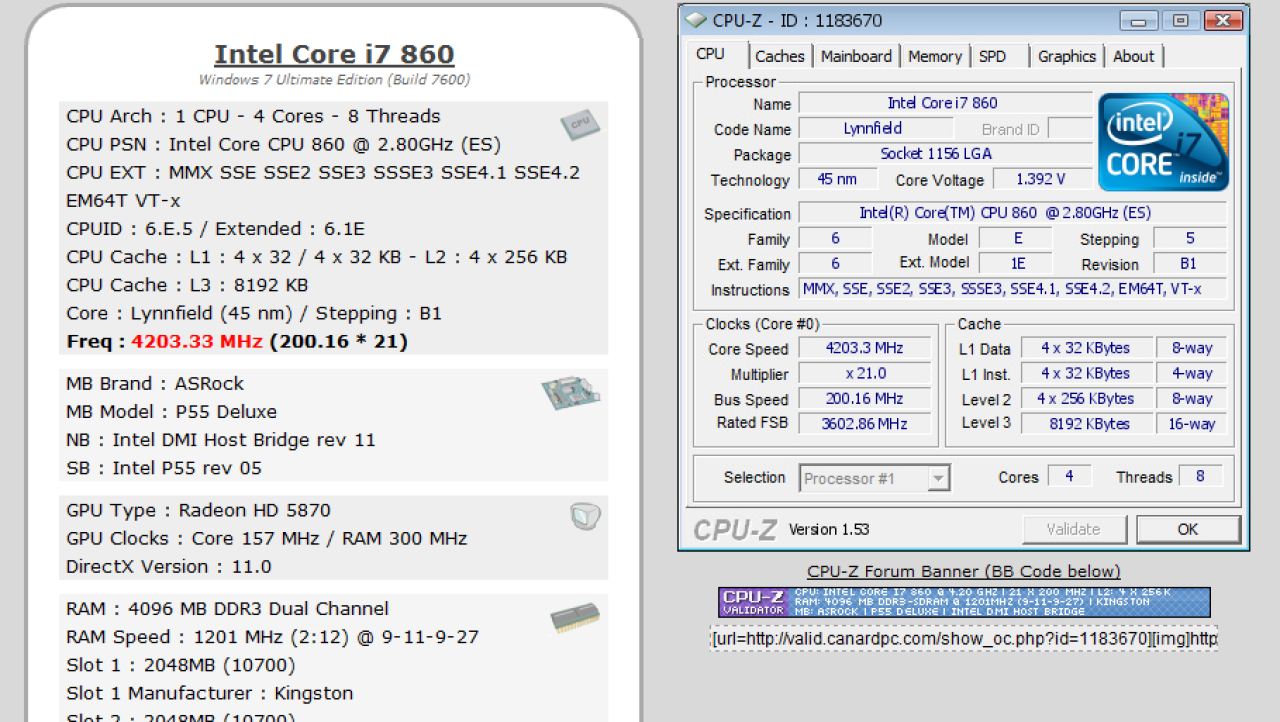This screenshot has height=722, width=1280.
Task: Click the CPU-Z Forum Banner heading text
Action: click(964, 572)
